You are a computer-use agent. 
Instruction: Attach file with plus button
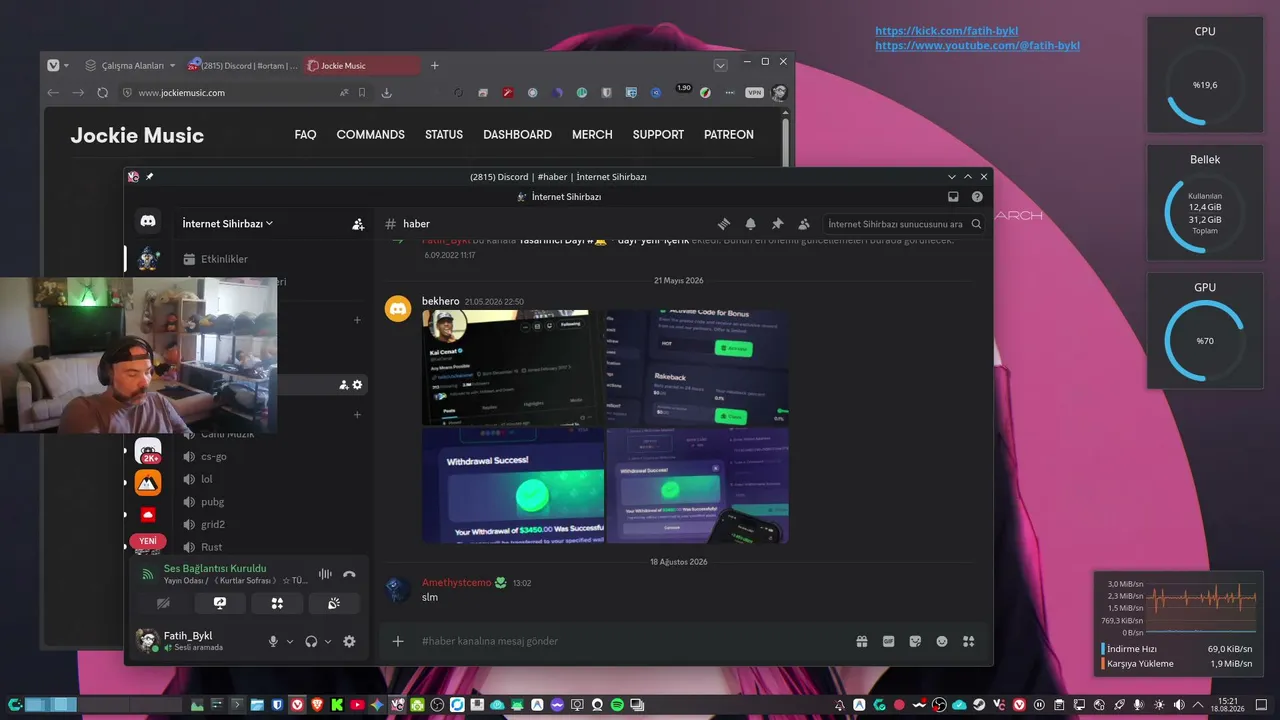398,641
